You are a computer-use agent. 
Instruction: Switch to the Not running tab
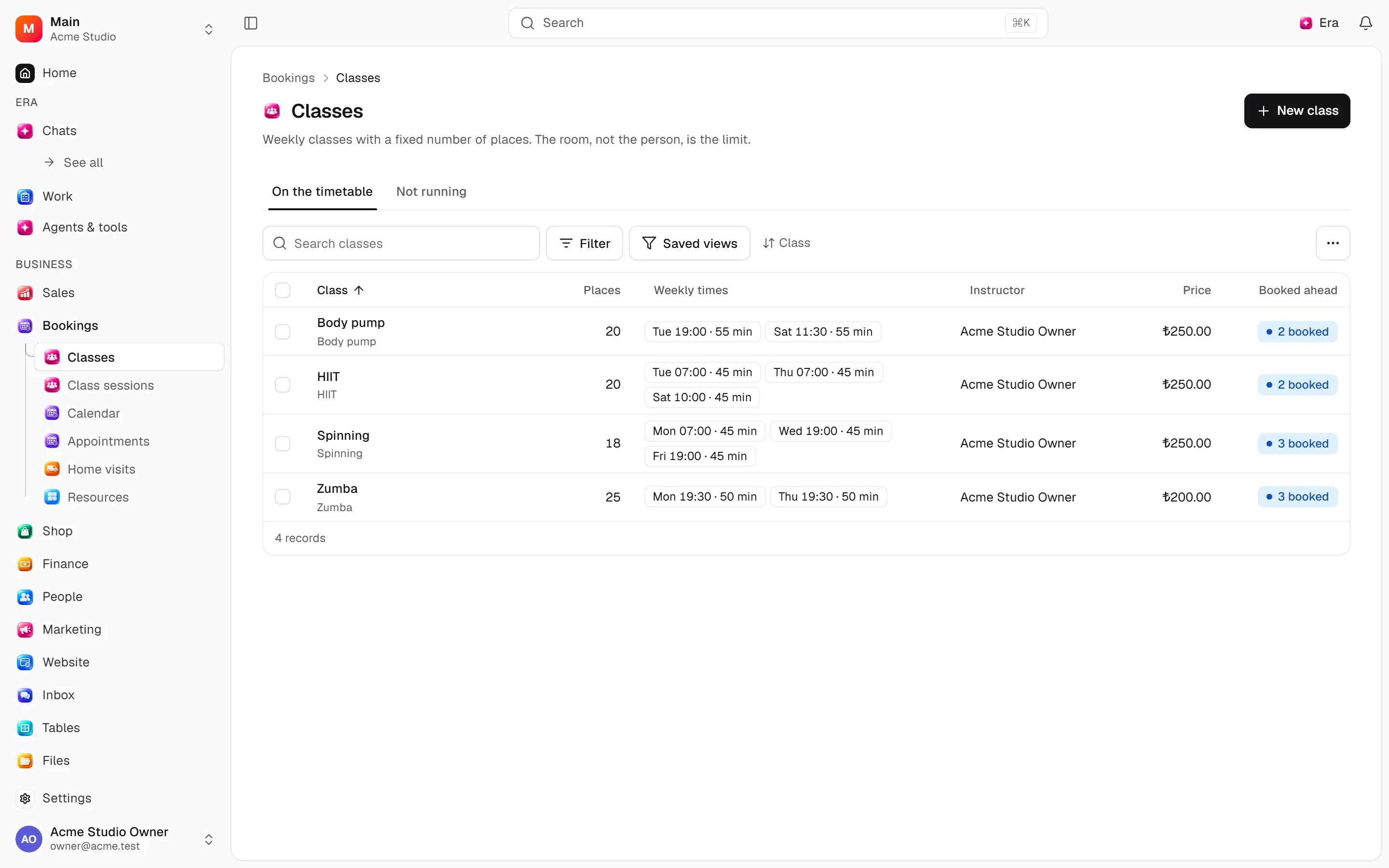click(x=431, y=192)
